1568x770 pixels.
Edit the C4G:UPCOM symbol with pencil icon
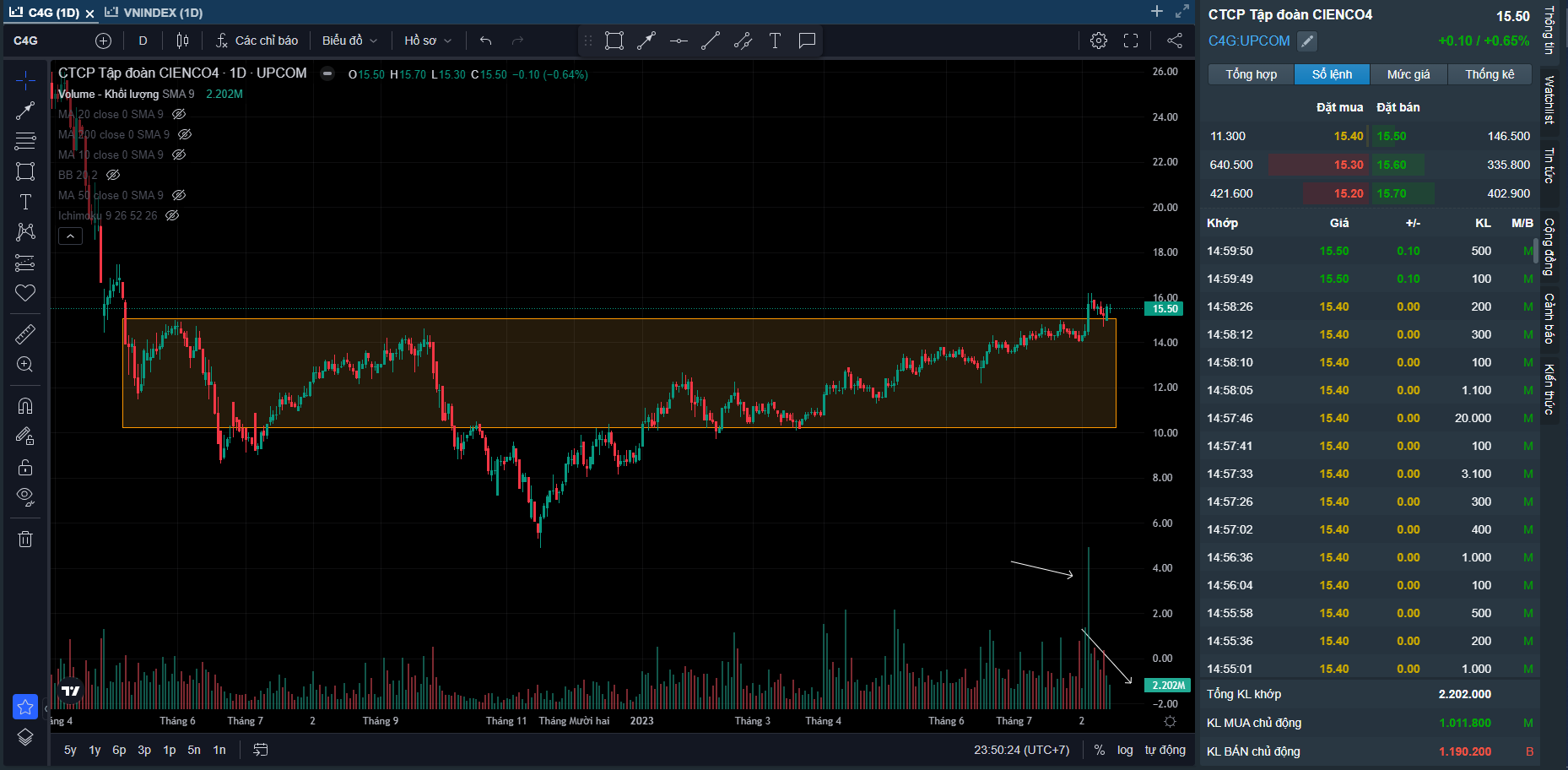click(1306, 41)
